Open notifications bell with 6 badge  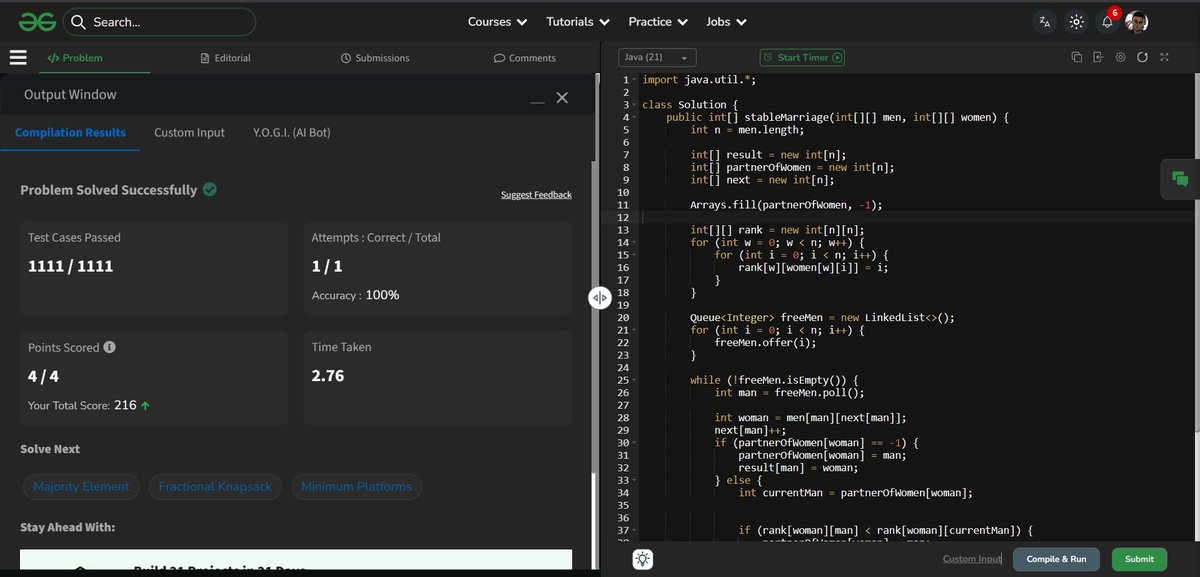click(1108, 21)
